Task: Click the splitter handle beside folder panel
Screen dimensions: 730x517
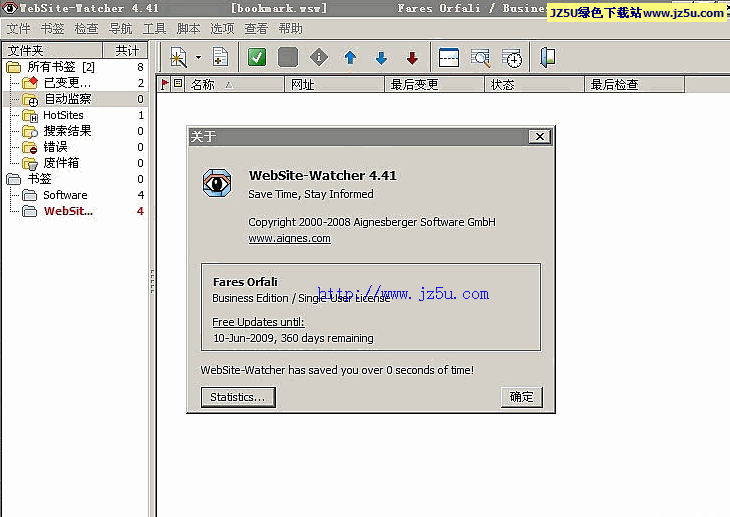Action: 152,281
